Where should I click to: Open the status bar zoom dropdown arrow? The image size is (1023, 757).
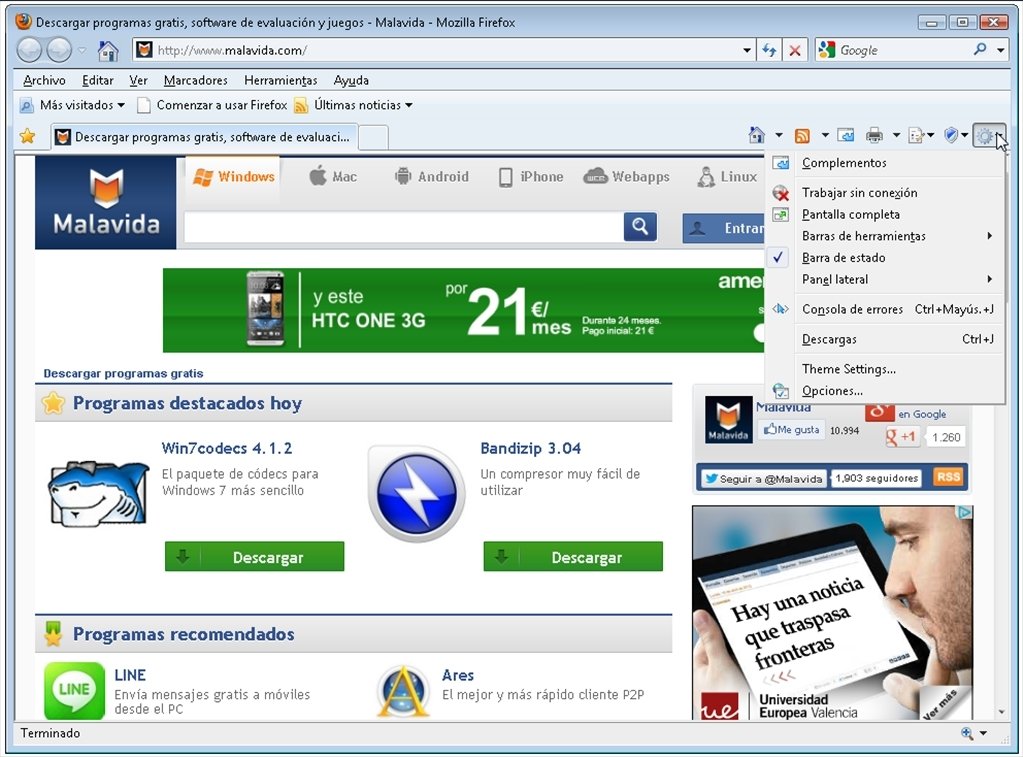[983, 734]
